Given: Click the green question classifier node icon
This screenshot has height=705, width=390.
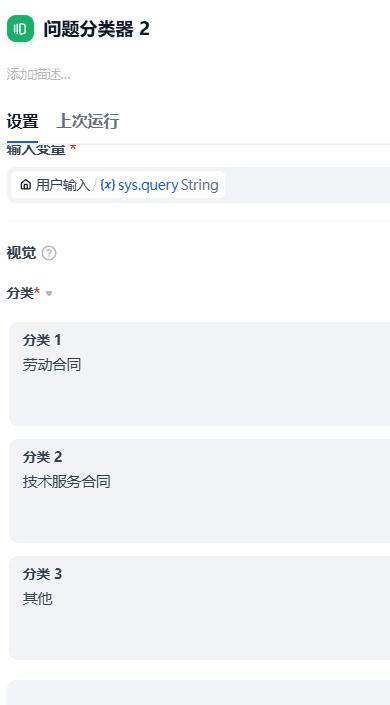Looking at the screenshot, I should [x=20, y=29].
